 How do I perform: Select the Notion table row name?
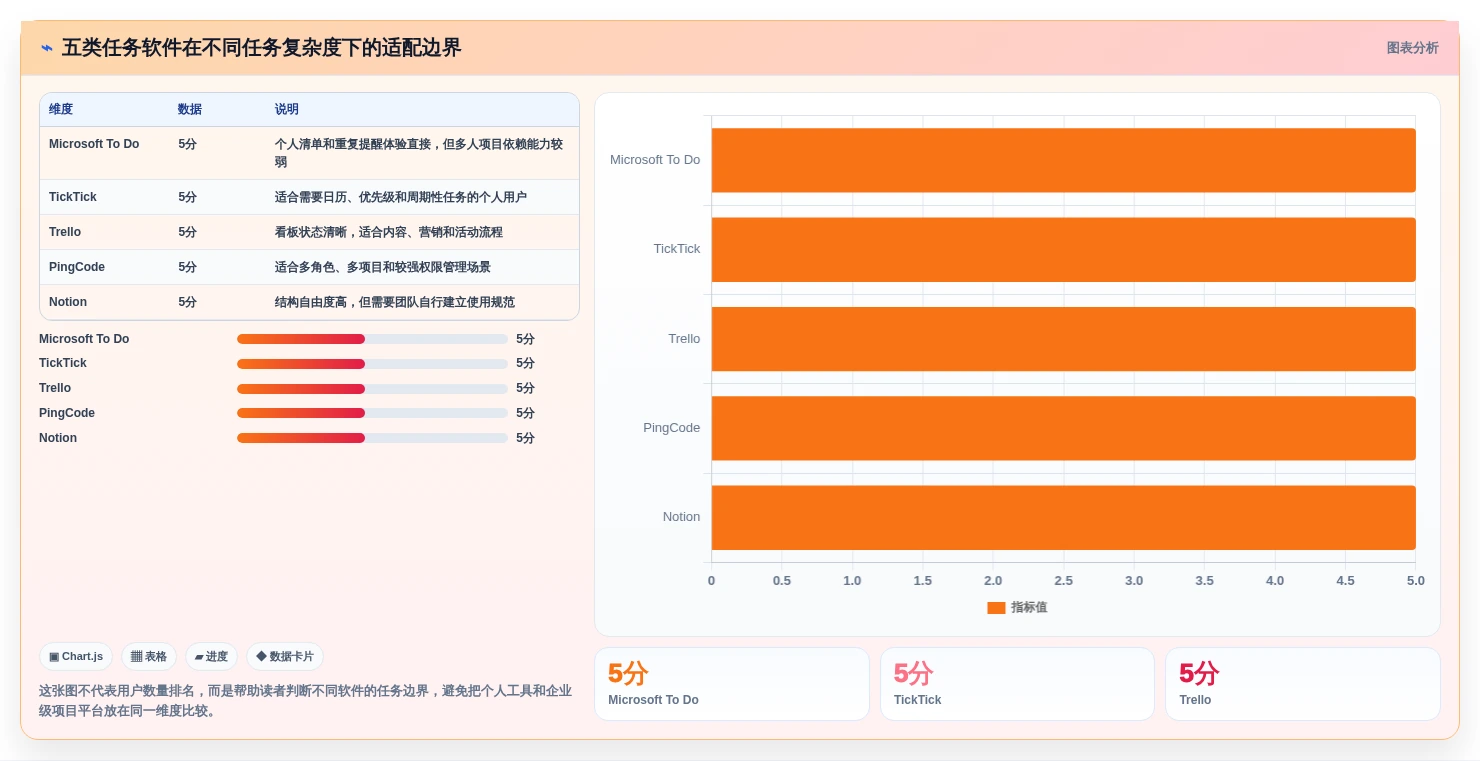point(68,302)
